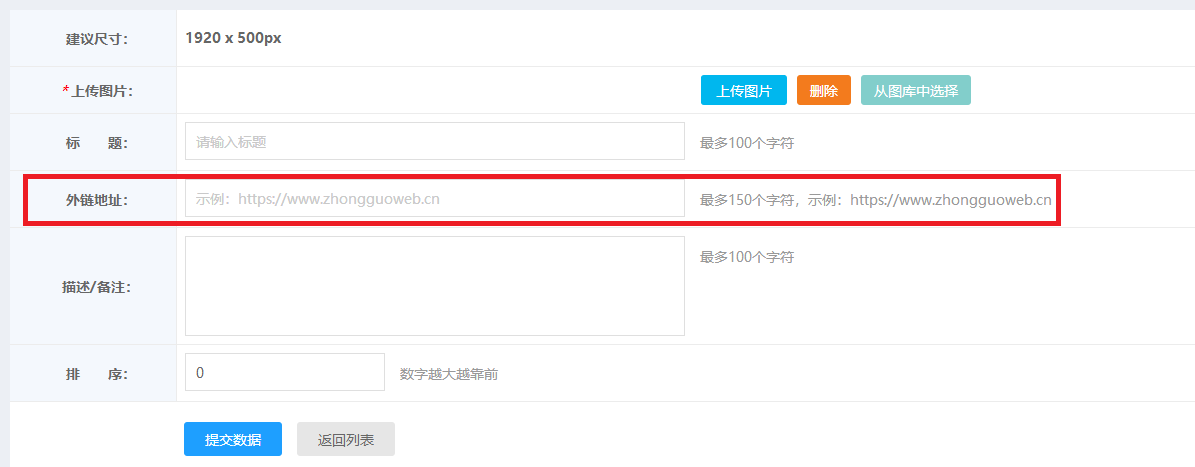
Task: Submit the form with 提交数据
Action: (x=233, y=439)
